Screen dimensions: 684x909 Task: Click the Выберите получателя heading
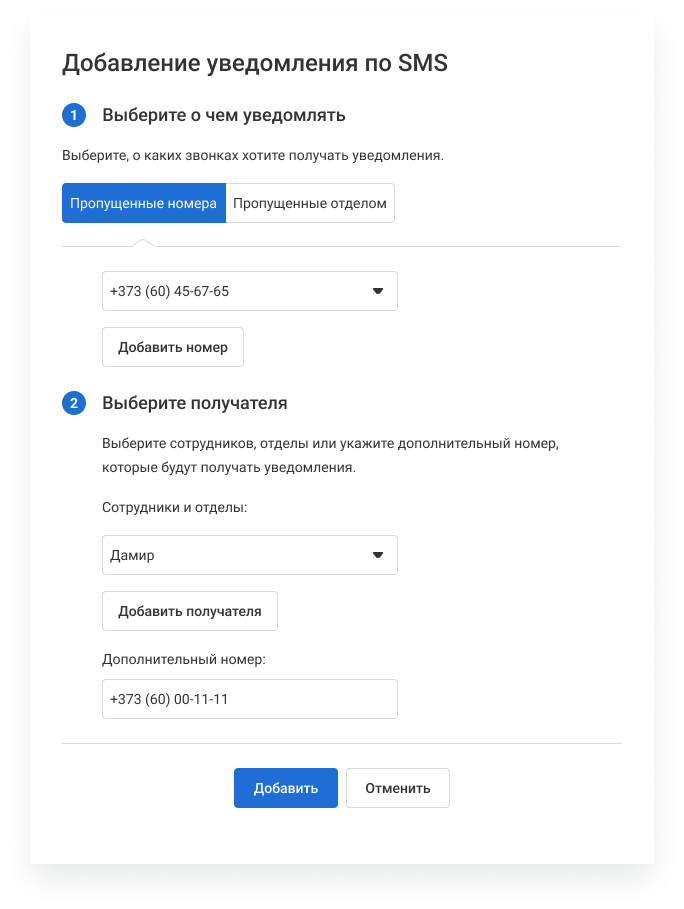pos(195,404)
